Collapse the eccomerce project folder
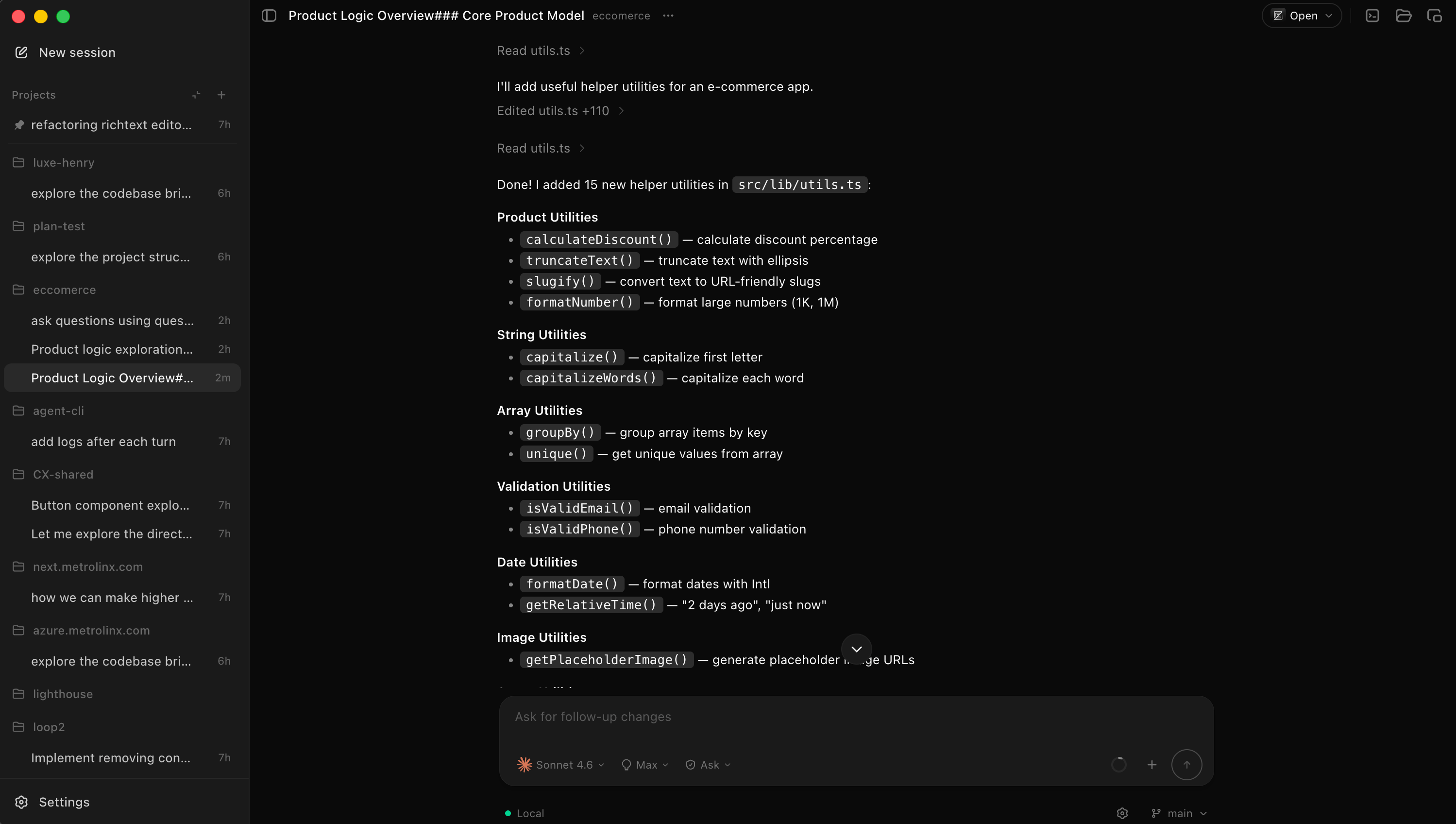1456x824 pixels. tap(64, 290)
